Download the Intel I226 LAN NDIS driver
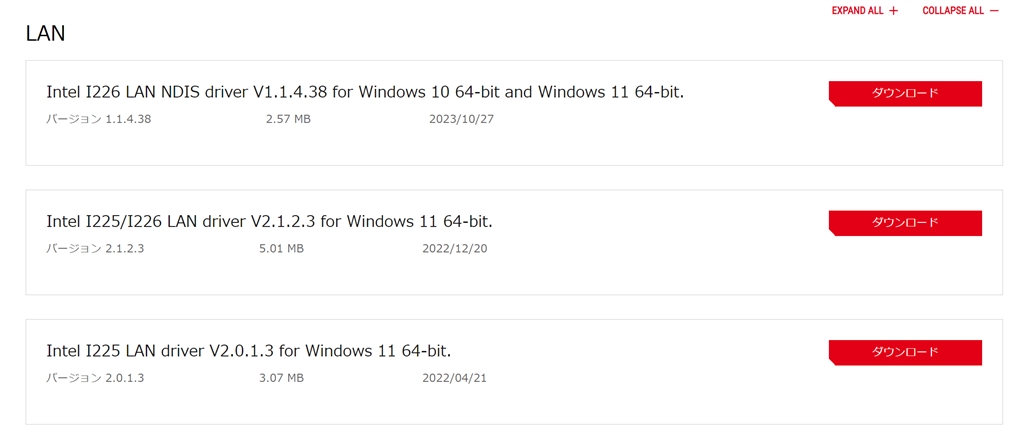Screen dimensions: 1024x442 click(905, 93)
